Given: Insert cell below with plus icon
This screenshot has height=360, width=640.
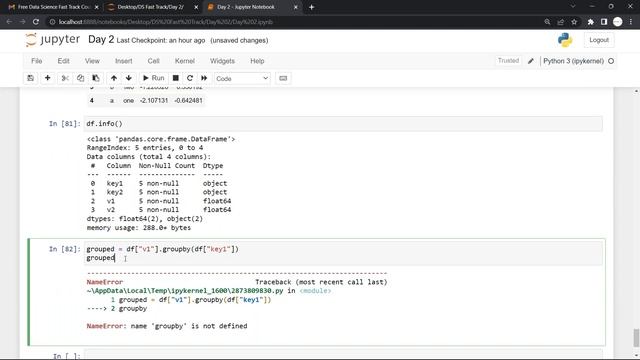Looking at the screenshot, I should [47, 78].
